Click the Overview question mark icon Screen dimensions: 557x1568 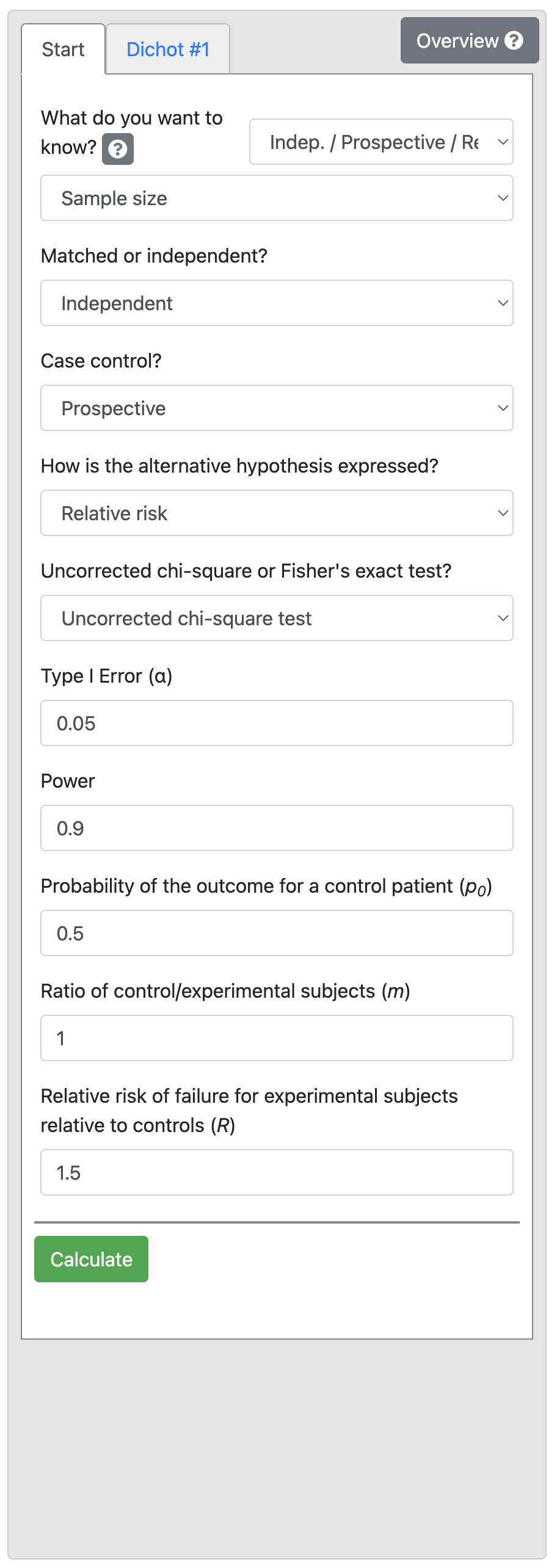click(514, 40)
